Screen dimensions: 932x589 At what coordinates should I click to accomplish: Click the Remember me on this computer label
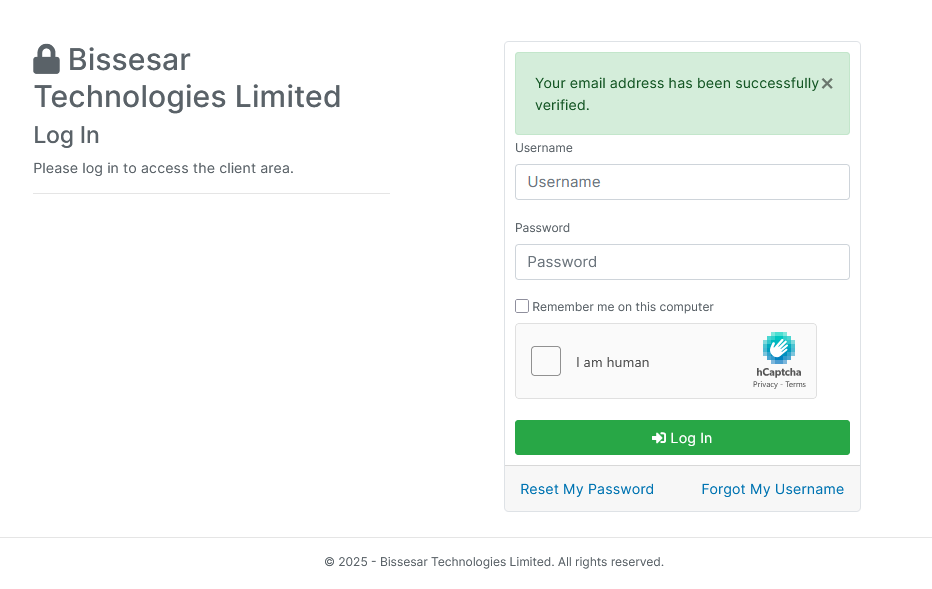(x=622, y=307)
